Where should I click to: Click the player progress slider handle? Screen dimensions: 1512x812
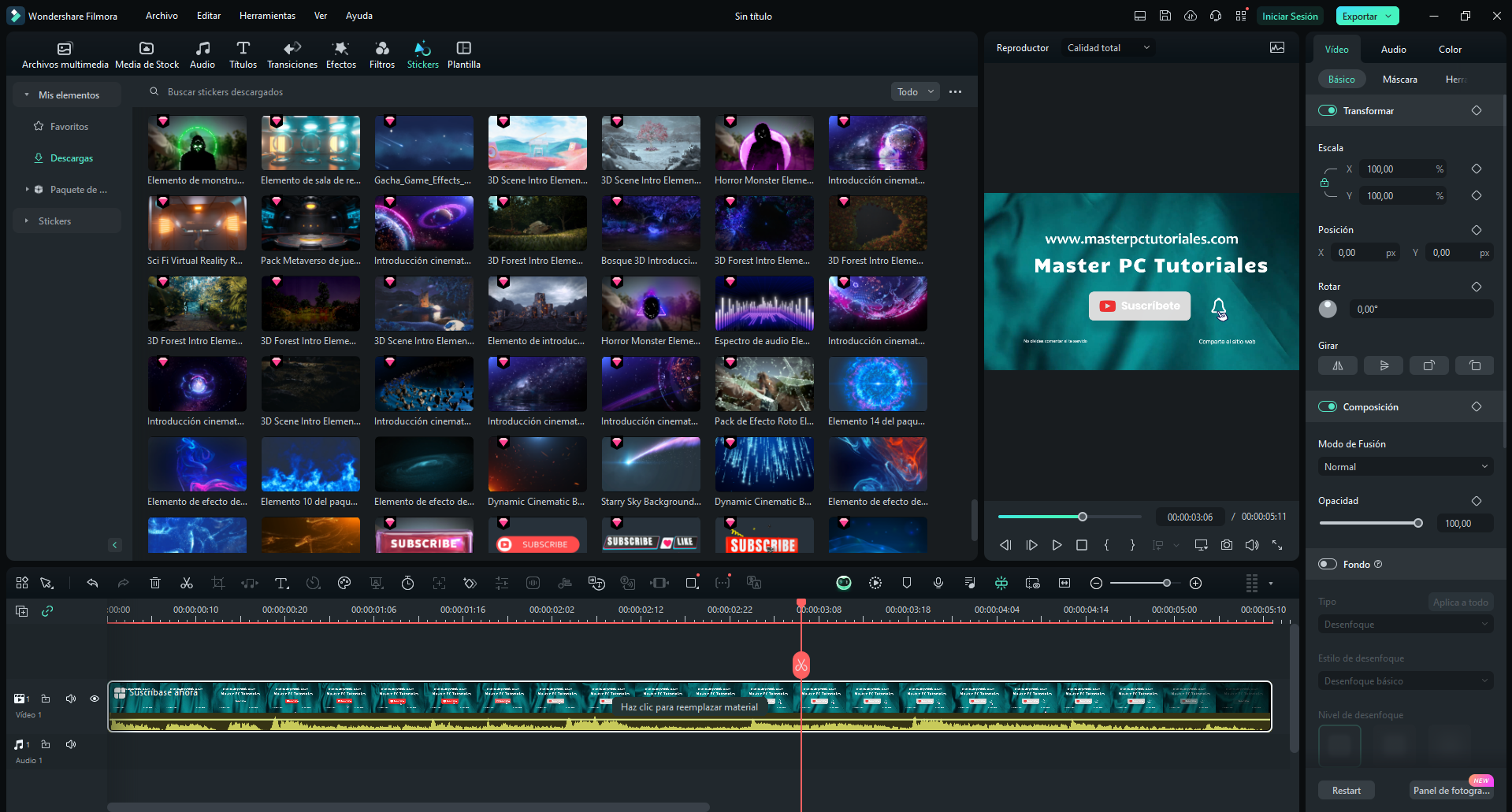(x=1083, y=517)
